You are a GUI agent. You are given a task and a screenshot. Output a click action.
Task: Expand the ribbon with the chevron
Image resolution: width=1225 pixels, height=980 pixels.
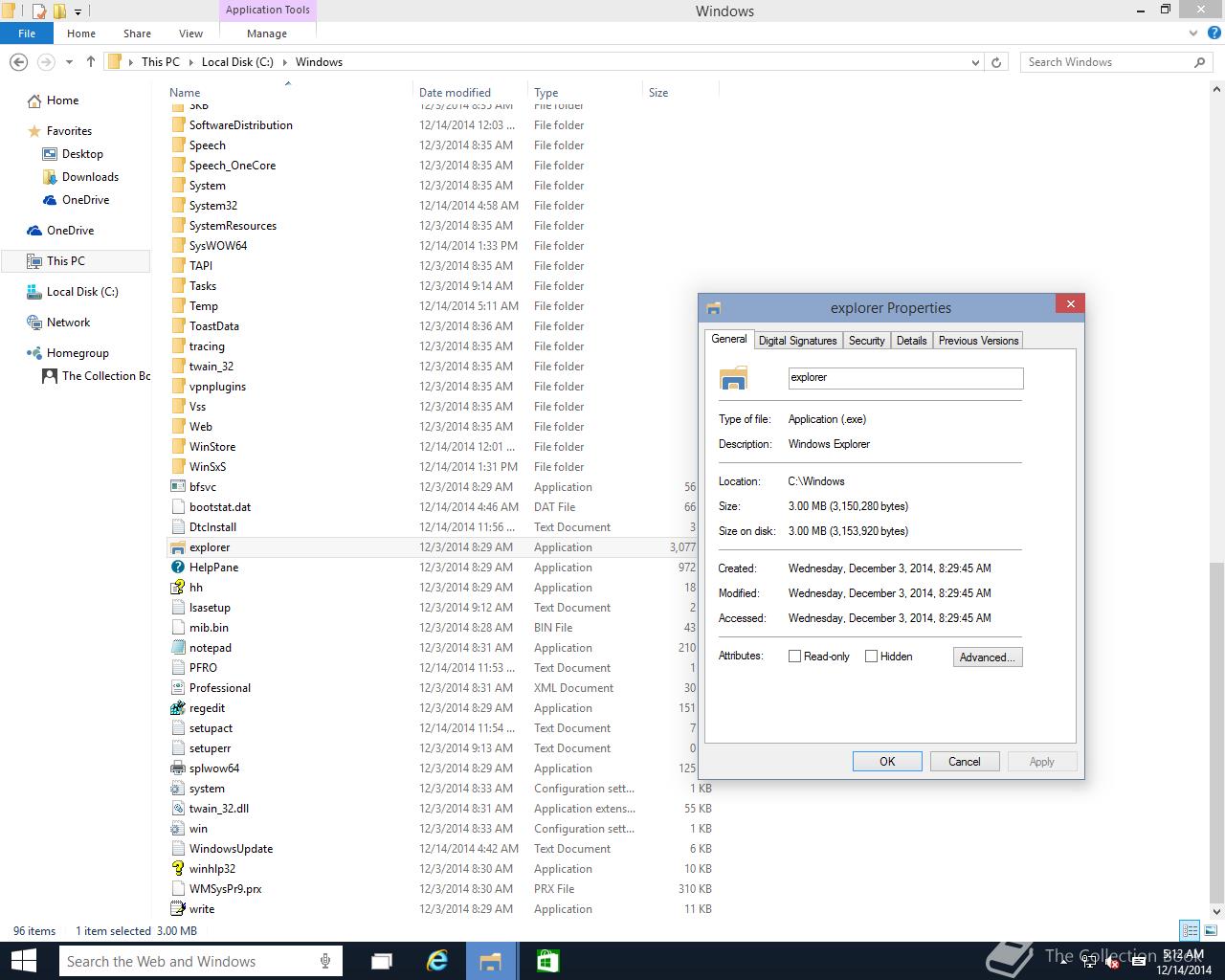tap(1193, 33)
